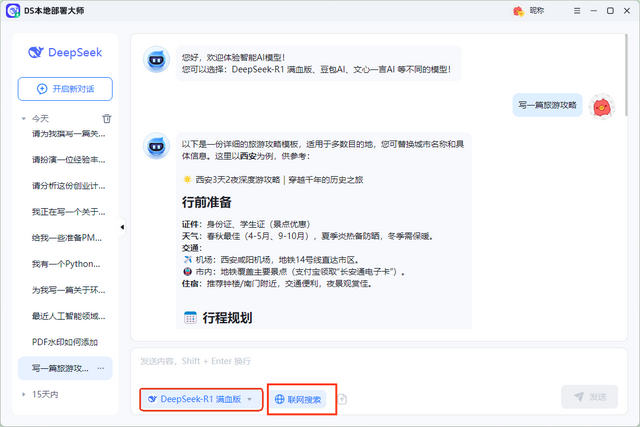
Task: Click the welcome message text bubble
Action: click(318, 64)
